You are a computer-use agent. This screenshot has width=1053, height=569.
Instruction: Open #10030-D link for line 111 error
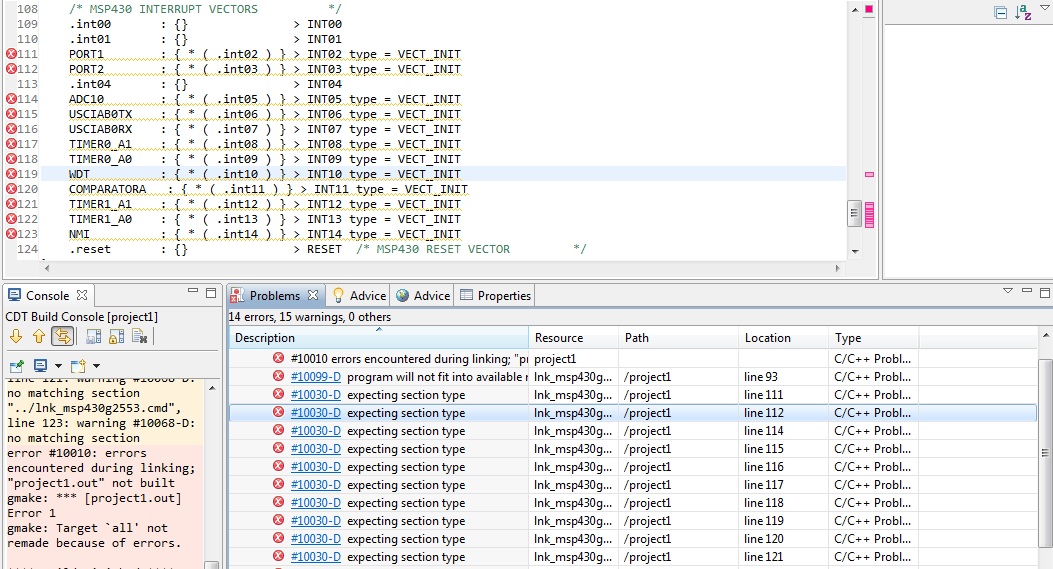coord(316,395)
